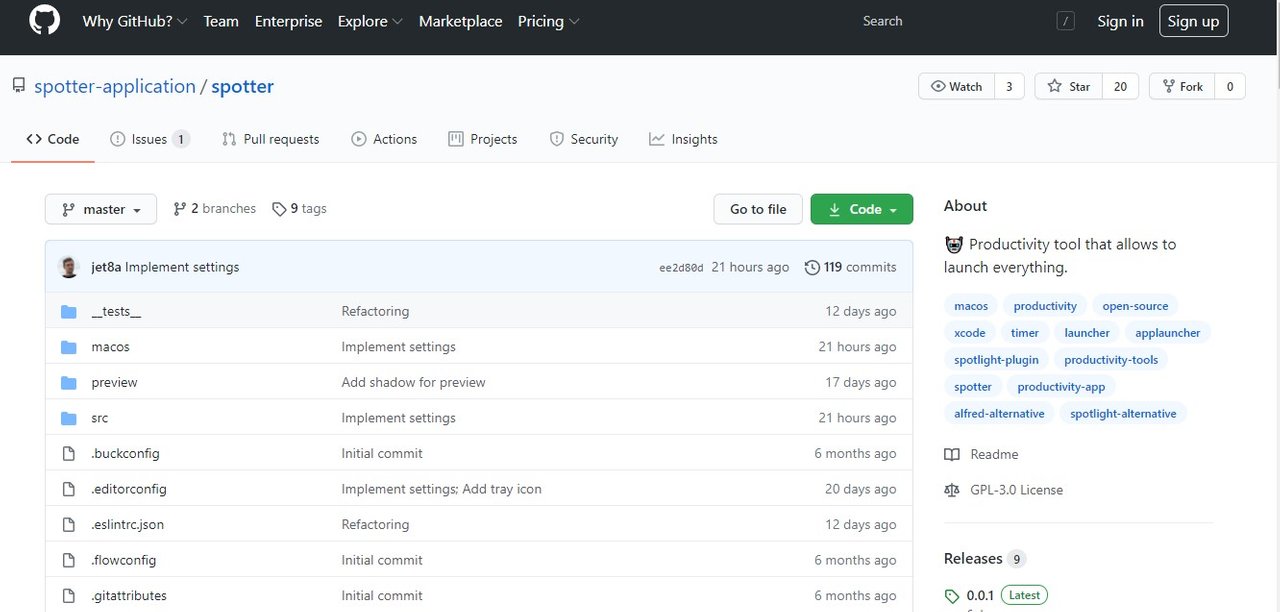Click the .buckconfig file icon

pyautogui.click(x=69, y=453)
